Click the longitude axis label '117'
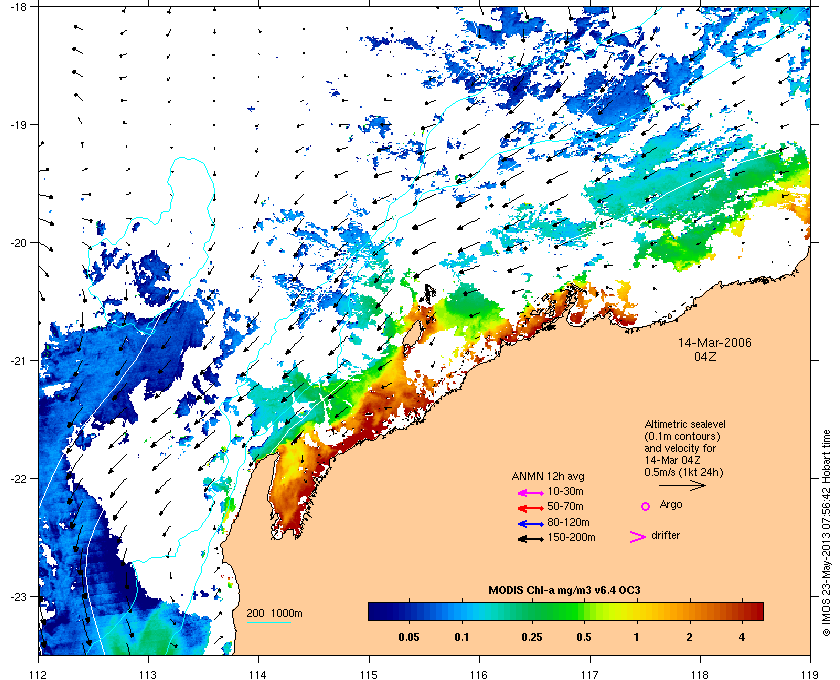The width and height of the screenshot is (840, 680). (590, 675)
